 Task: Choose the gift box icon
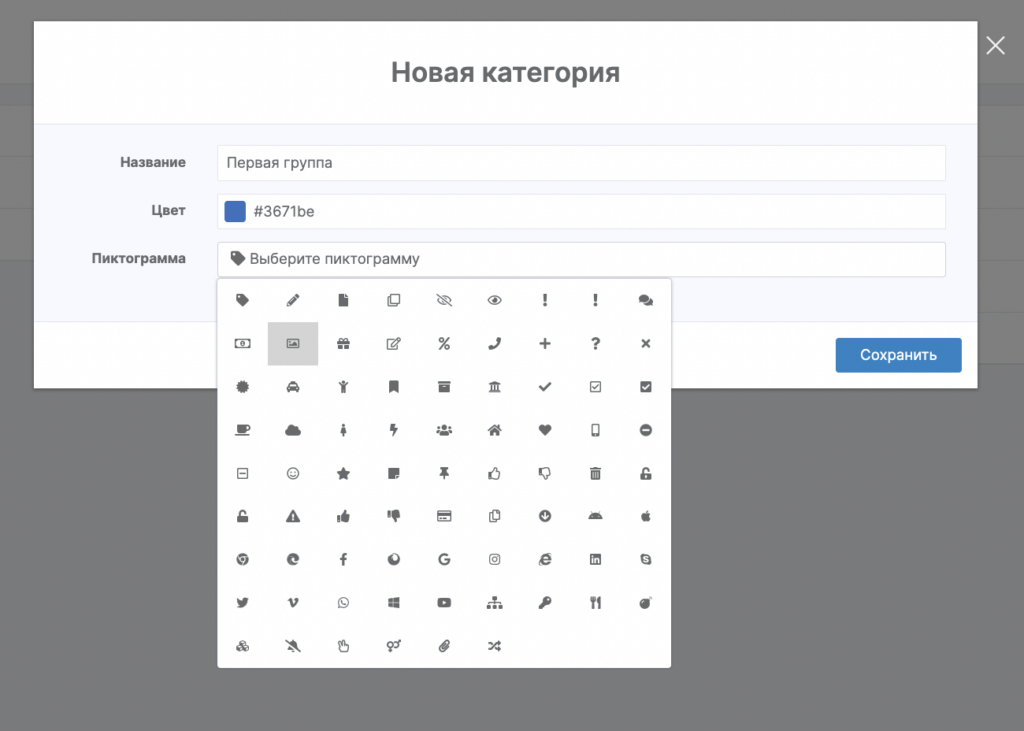pyautogui.click(x=343, y=344)
